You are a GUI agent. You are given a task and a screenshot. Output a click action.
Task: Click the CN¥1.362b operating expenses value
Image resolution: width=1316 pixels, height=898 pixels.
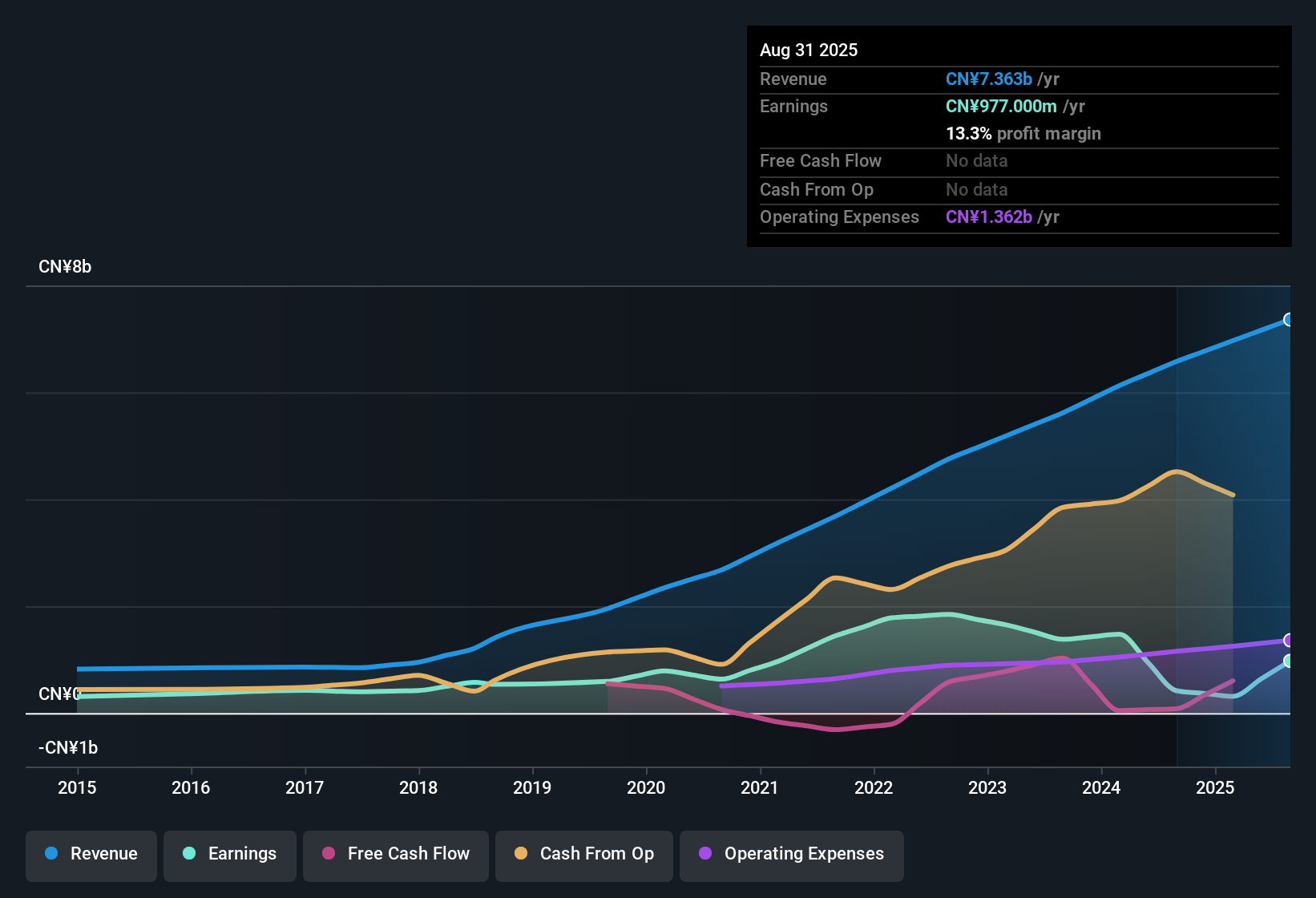pyautogui.click(x=988, y=216)
